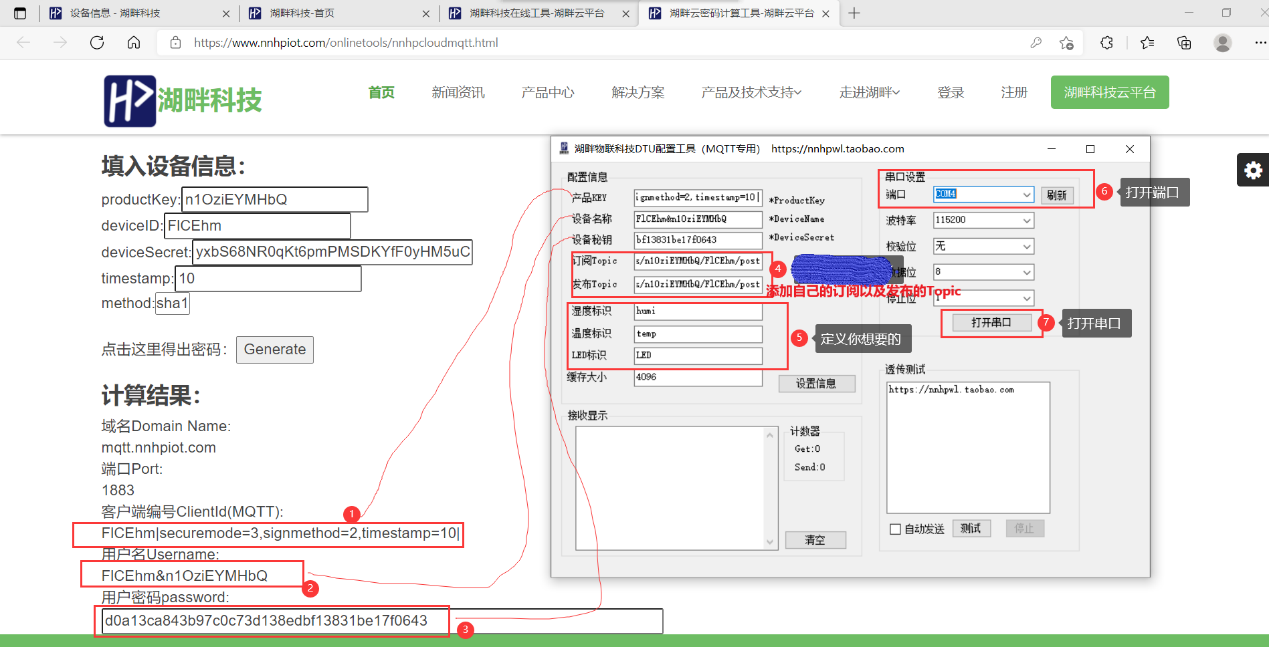The width and height of the screenshot is (1269, 647).
Task: Open 湖畔科技云平台 green button
Action: click(x=1110, y=92)
